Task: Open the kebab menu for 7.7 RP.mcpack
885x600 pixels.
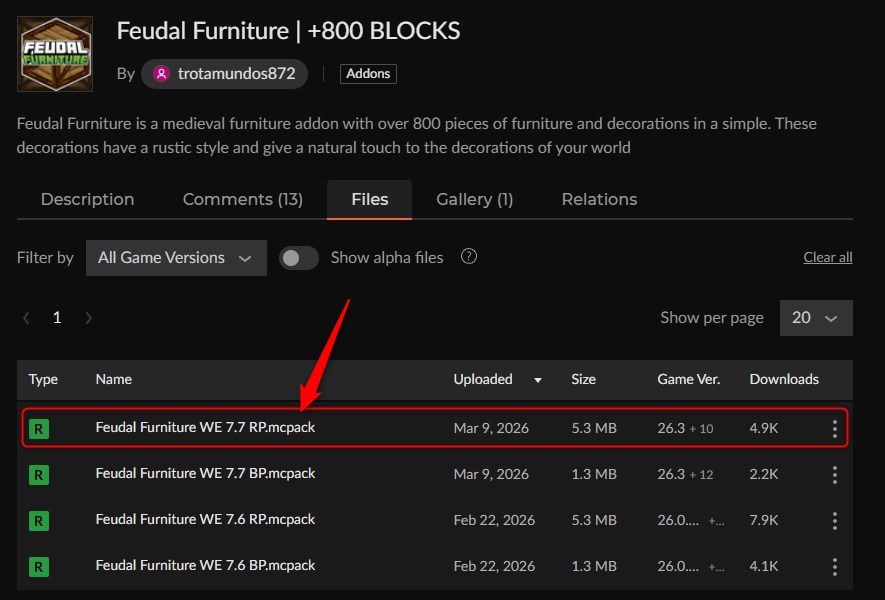Action: [x=835, y=427]
